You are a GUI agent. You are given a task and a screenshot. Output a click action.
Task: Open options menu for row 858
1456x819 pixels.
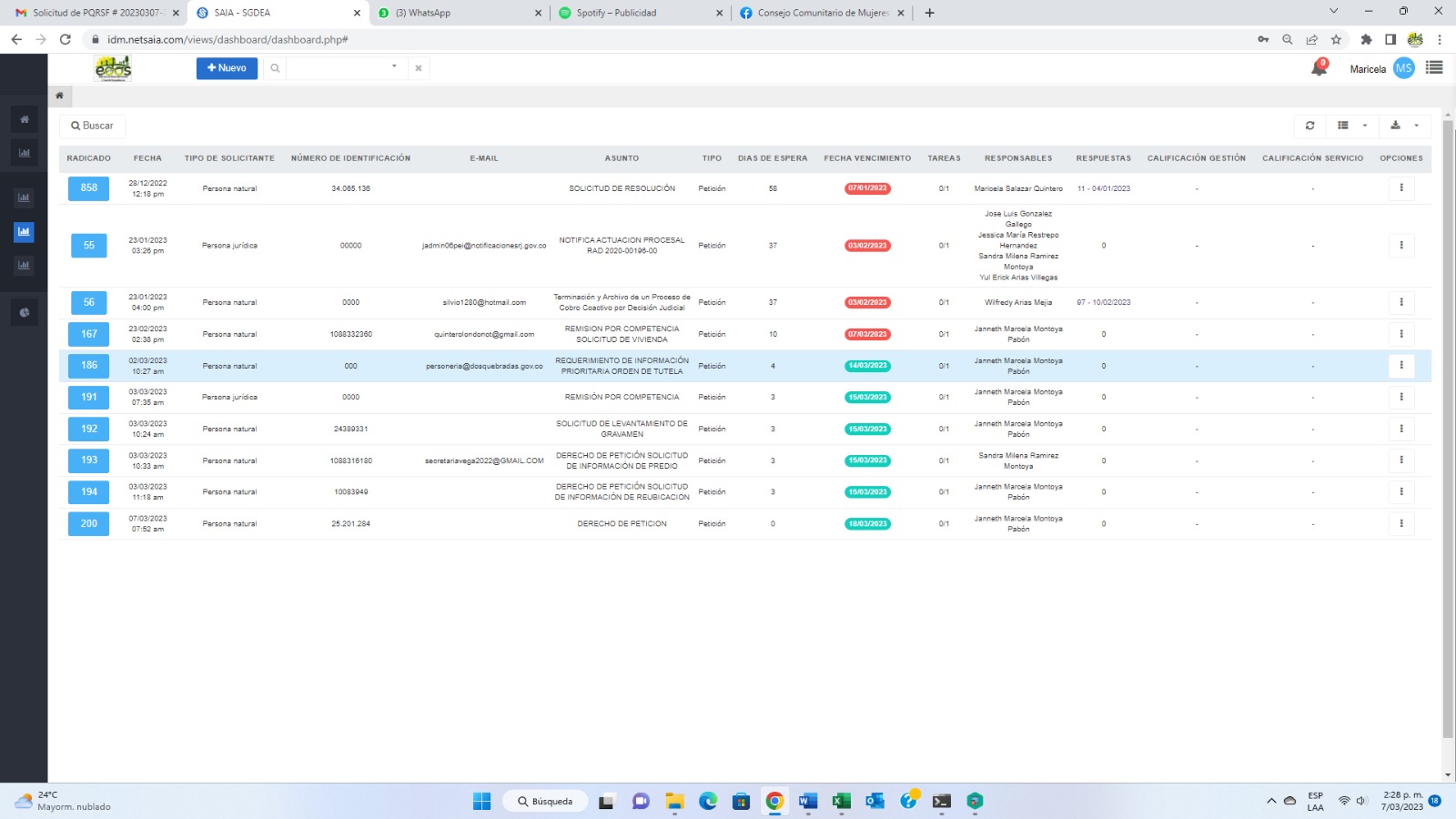coord(1400,188)
